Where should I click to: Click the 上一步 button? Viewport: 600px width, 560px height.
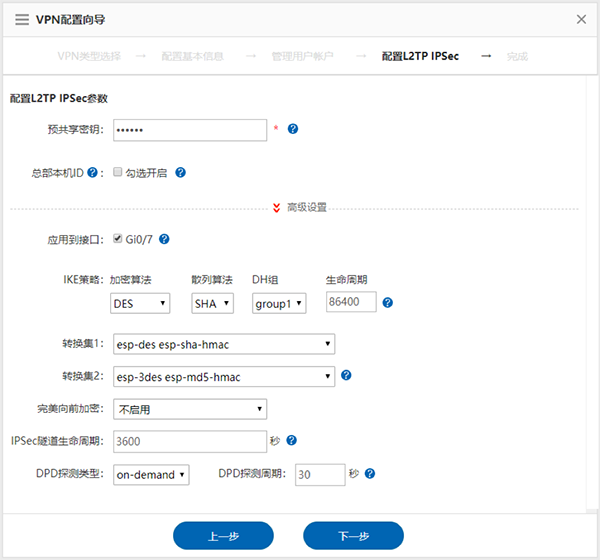pyautogui.click(x=223, y=536)
